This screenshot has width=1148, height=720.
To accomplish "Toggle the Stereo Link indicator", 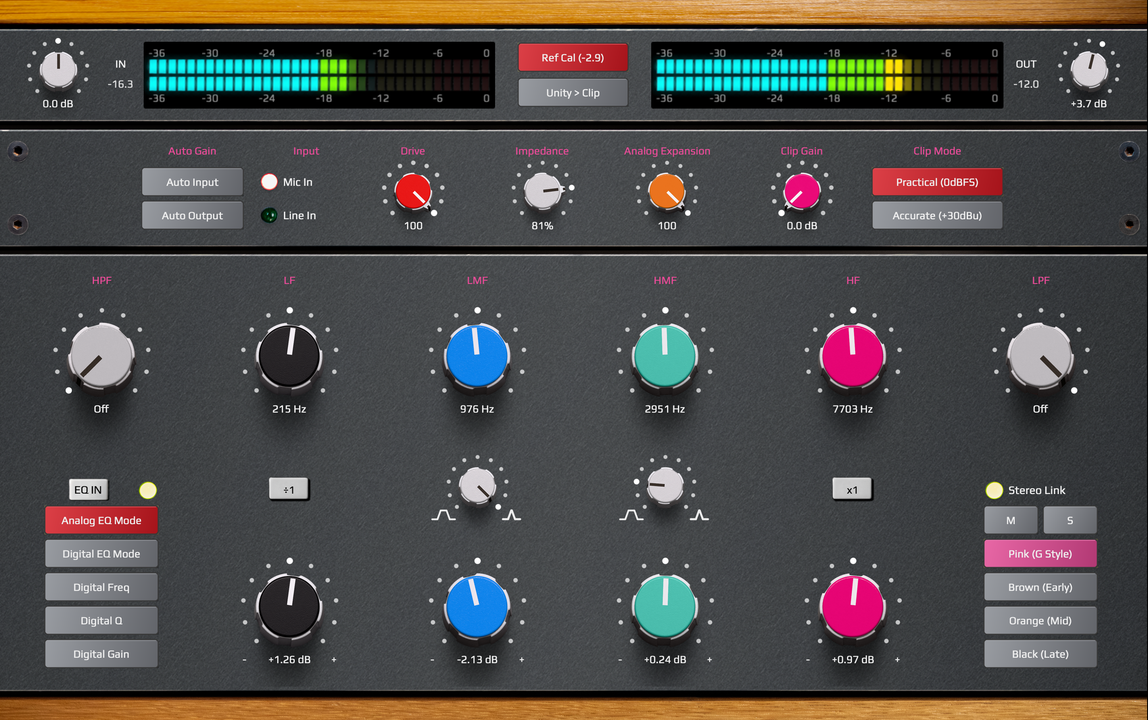I will [994, 490].
